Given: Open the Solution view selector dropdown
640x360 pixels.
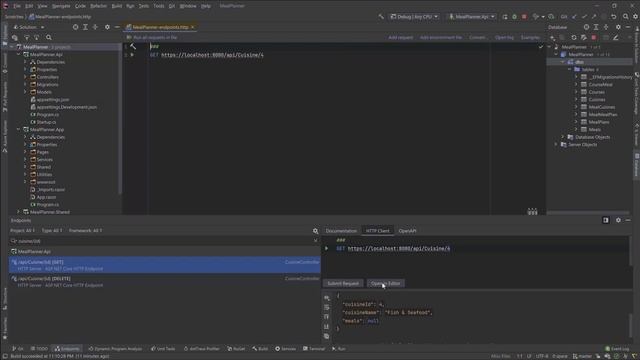Looking at the screenshot, I should click(29, 27).
